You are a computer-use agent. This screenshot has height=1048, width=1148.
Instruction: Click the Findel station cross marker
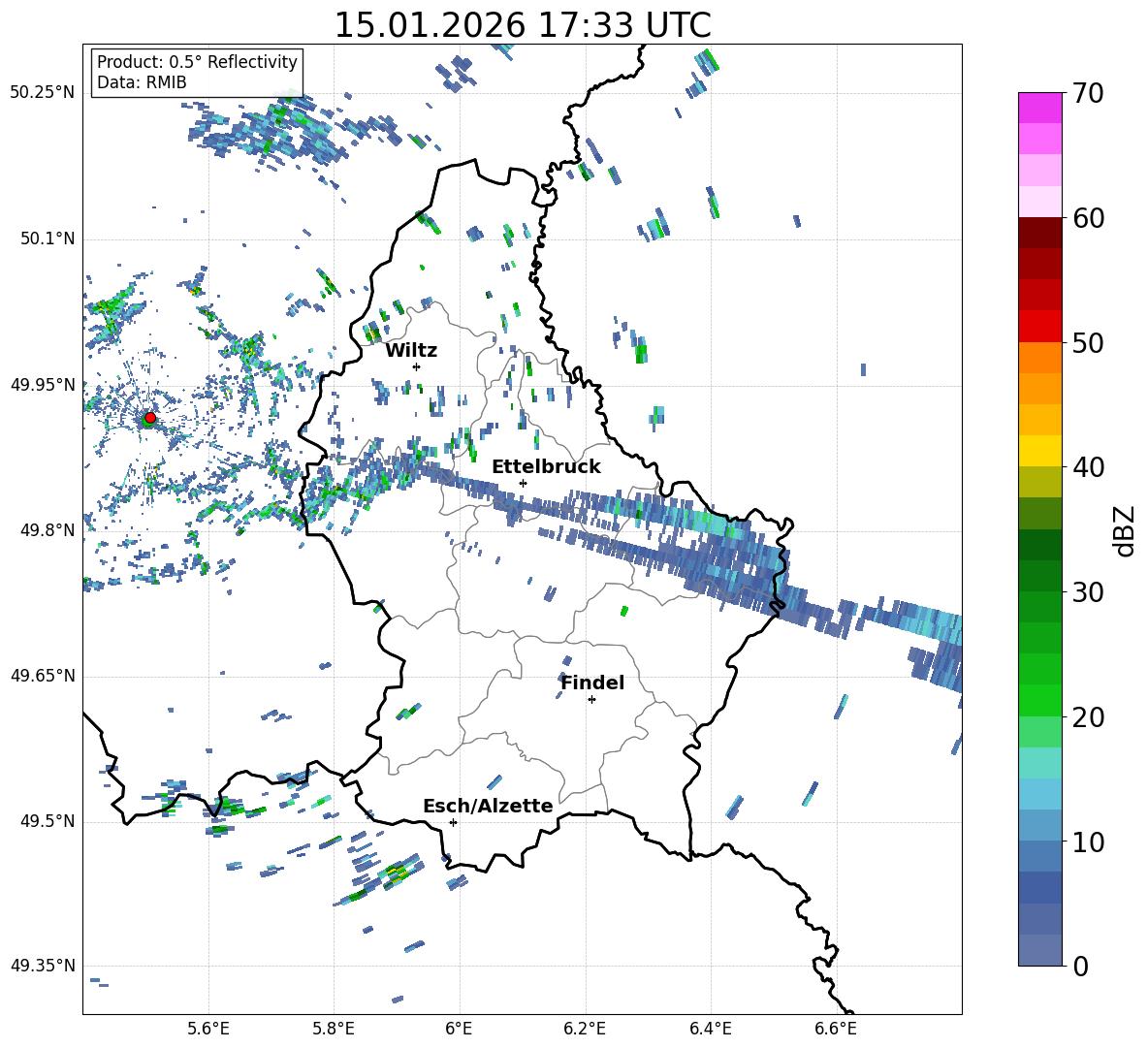(x=591, y=700)
